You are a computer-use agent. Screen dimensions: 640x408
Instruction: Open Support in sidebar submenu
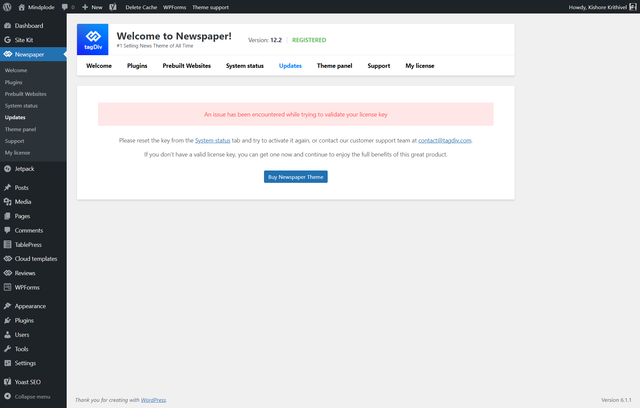click(15, 141)
